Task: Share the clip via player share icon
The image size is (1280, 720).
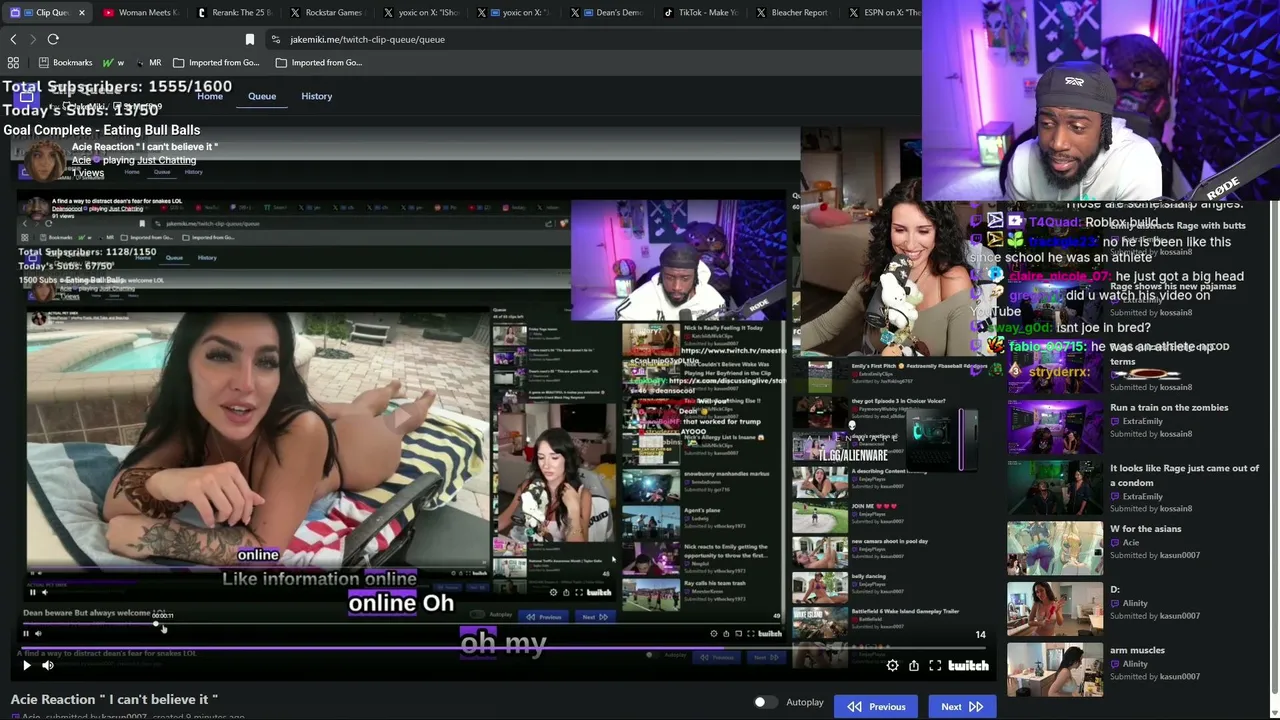Action: coord(914,665)
